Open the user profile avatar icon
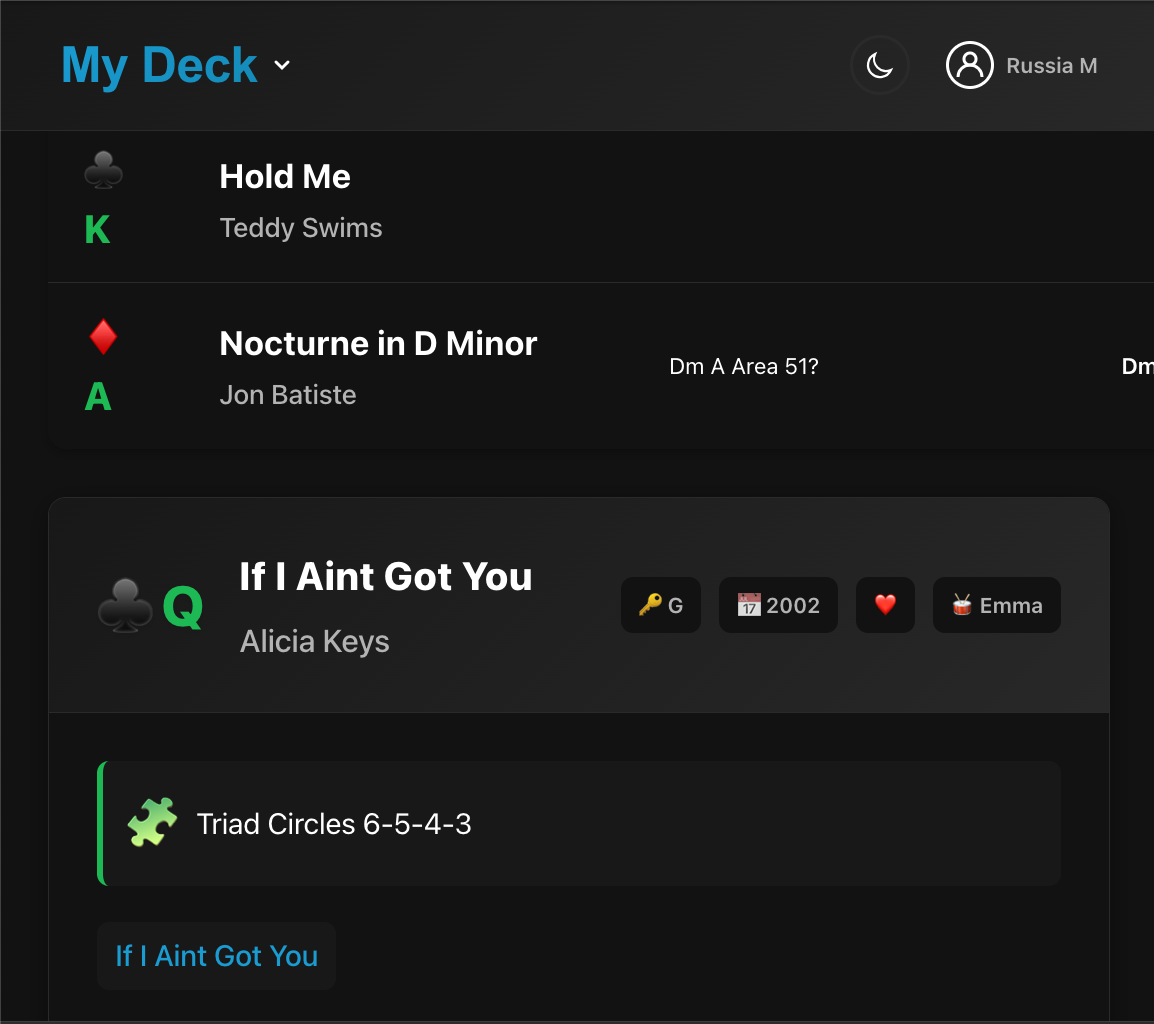This screenshot has width=1154, height=1024. pos(969,66)
